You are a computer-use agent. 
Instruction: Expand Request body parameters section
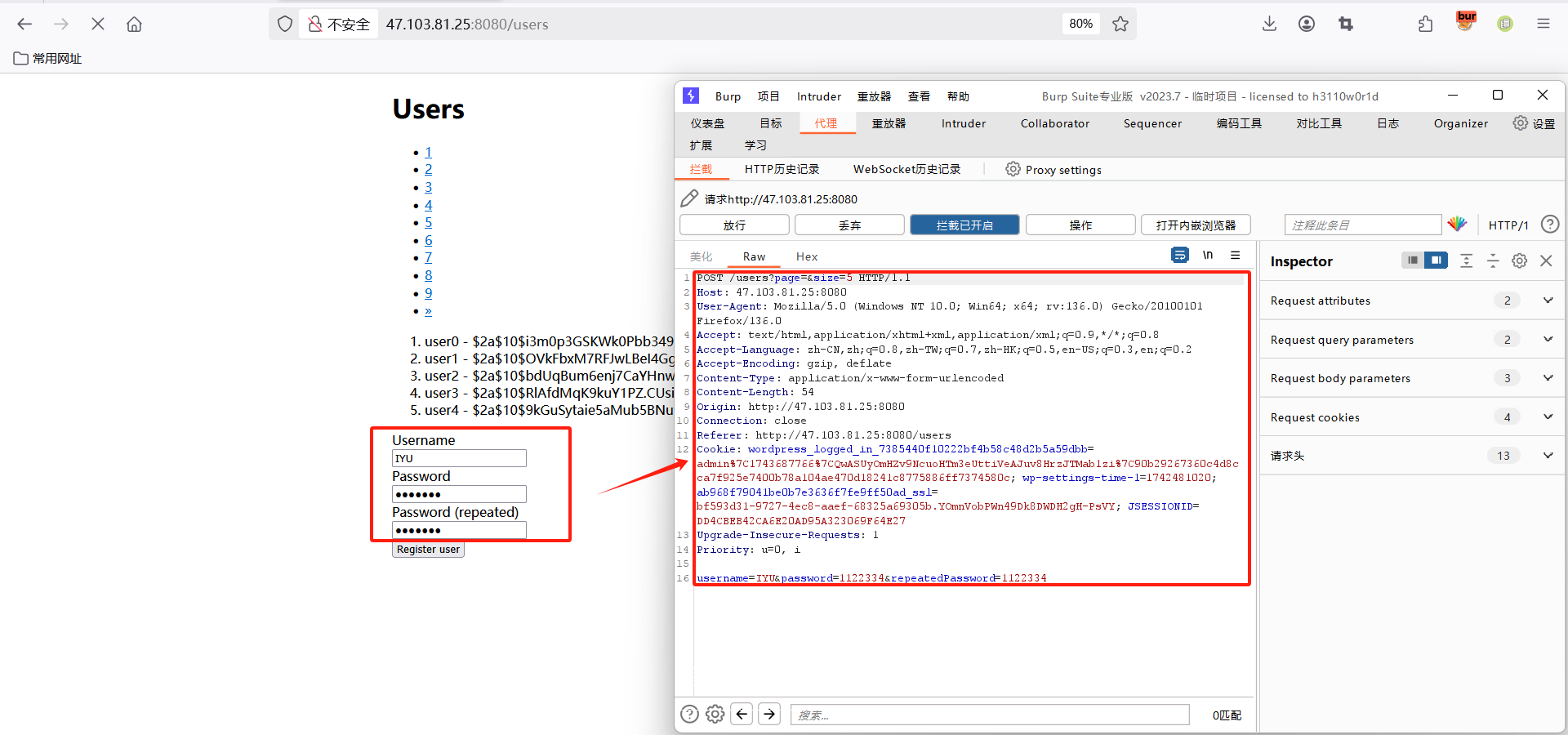click(x=1411, y=377)
